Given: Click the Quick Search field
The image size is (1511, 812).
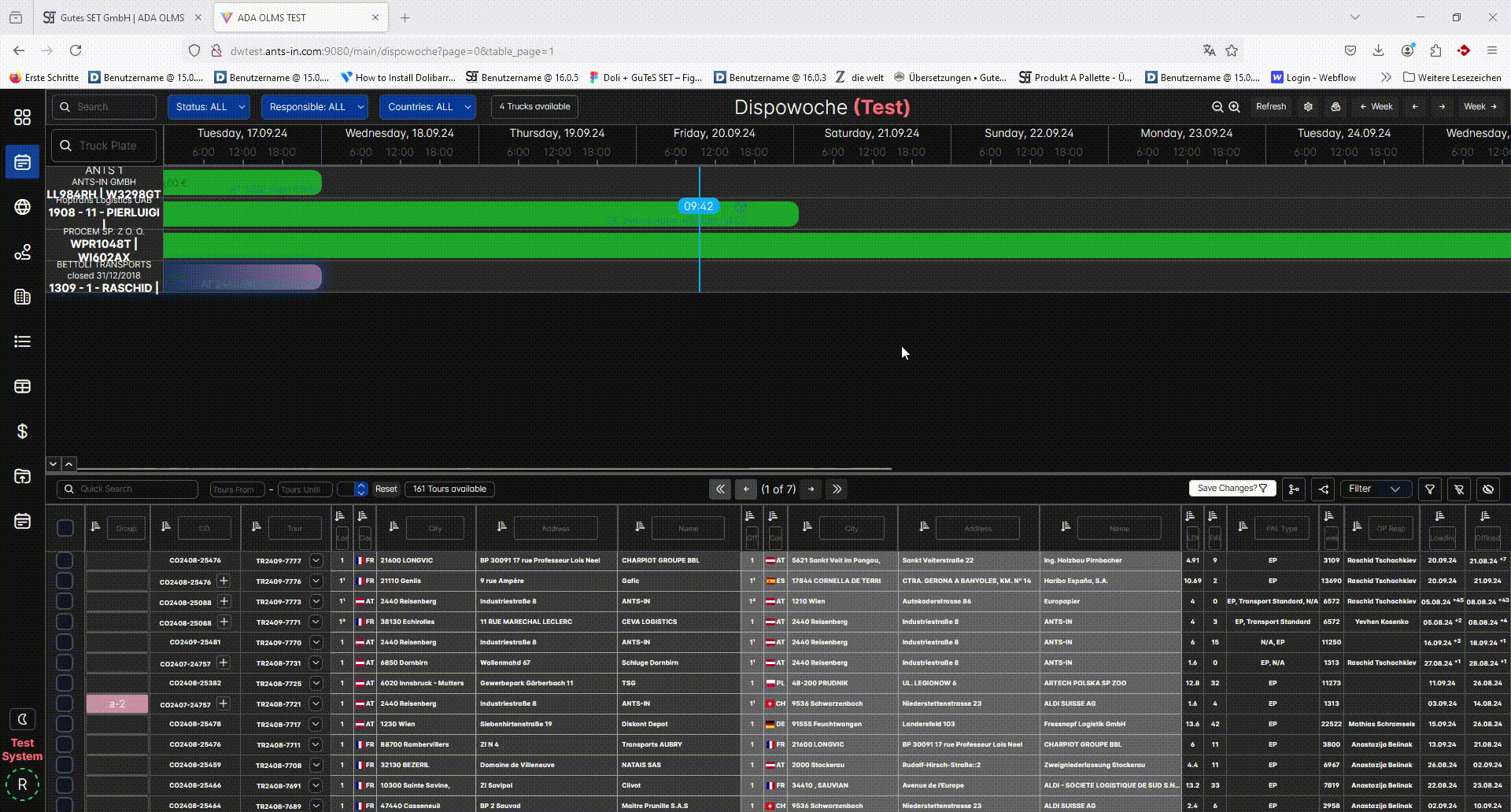Looking at the screenshot, I should coord(127,489).
